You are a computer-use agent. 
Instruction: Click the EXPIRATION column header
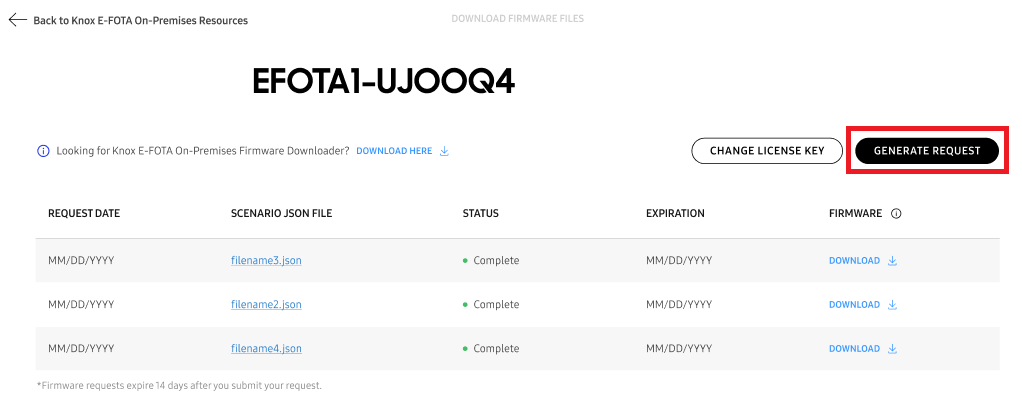tap(675, 214)
